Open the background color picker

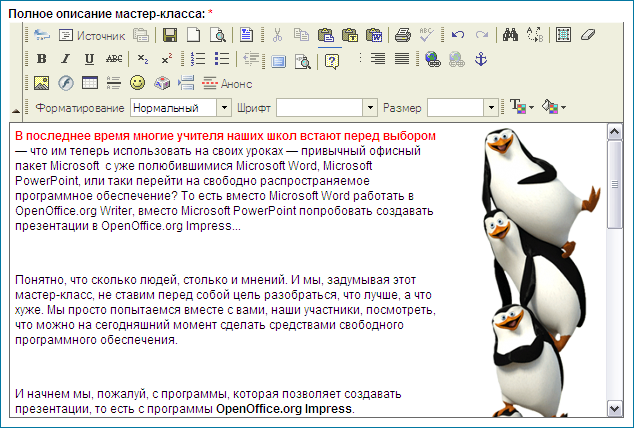554,107
